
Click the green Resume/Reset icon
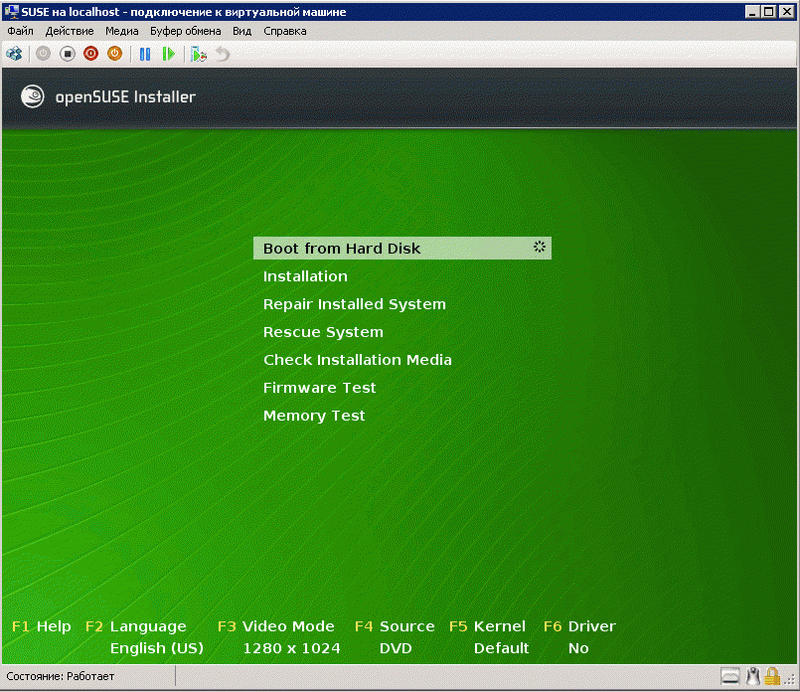[x=168, y=54]
